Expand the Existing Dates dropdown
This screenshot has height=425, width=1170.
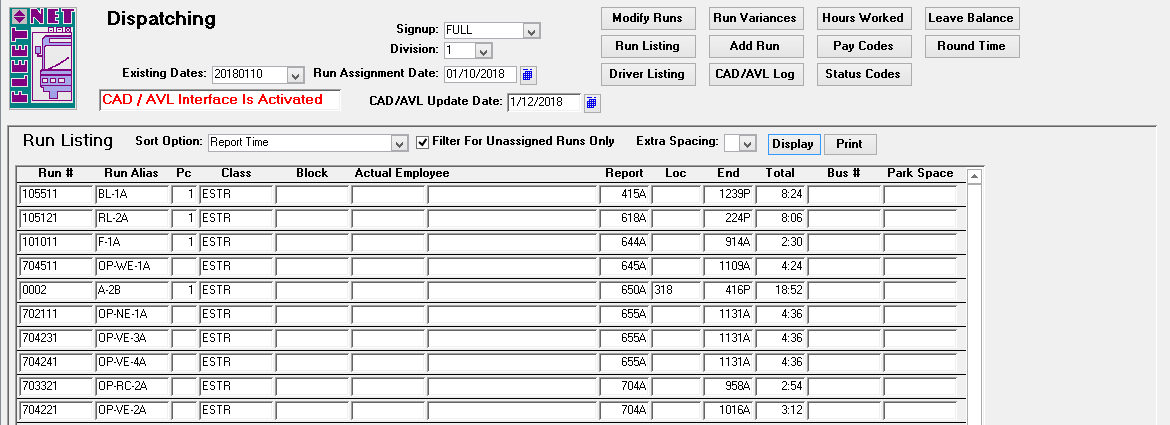click(294, 75)
